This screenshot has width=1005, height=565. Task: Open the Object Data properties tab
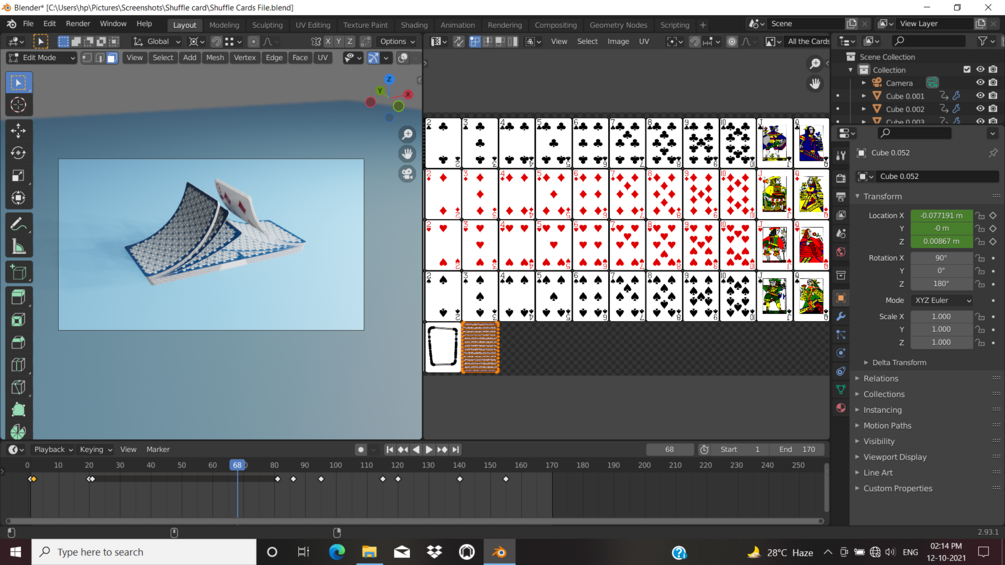tap(841, 389)
